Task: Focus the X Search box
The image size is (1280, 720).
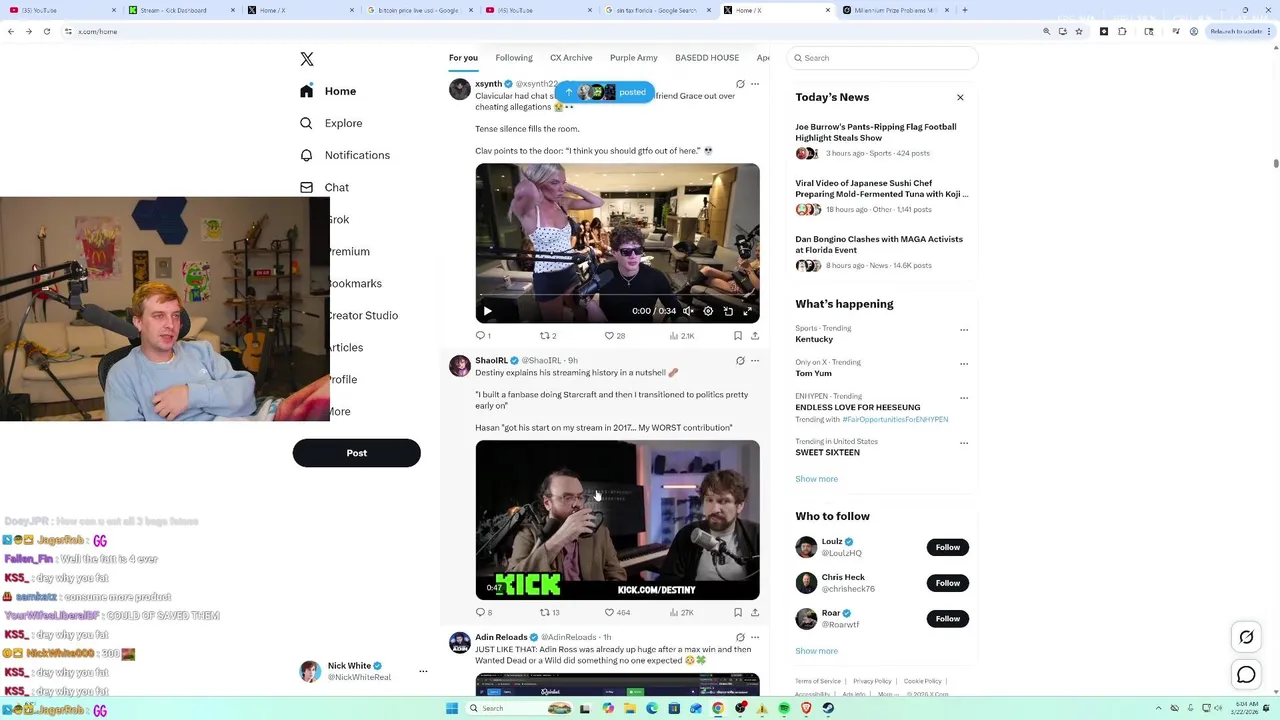Action: click(x=882, y=58)
